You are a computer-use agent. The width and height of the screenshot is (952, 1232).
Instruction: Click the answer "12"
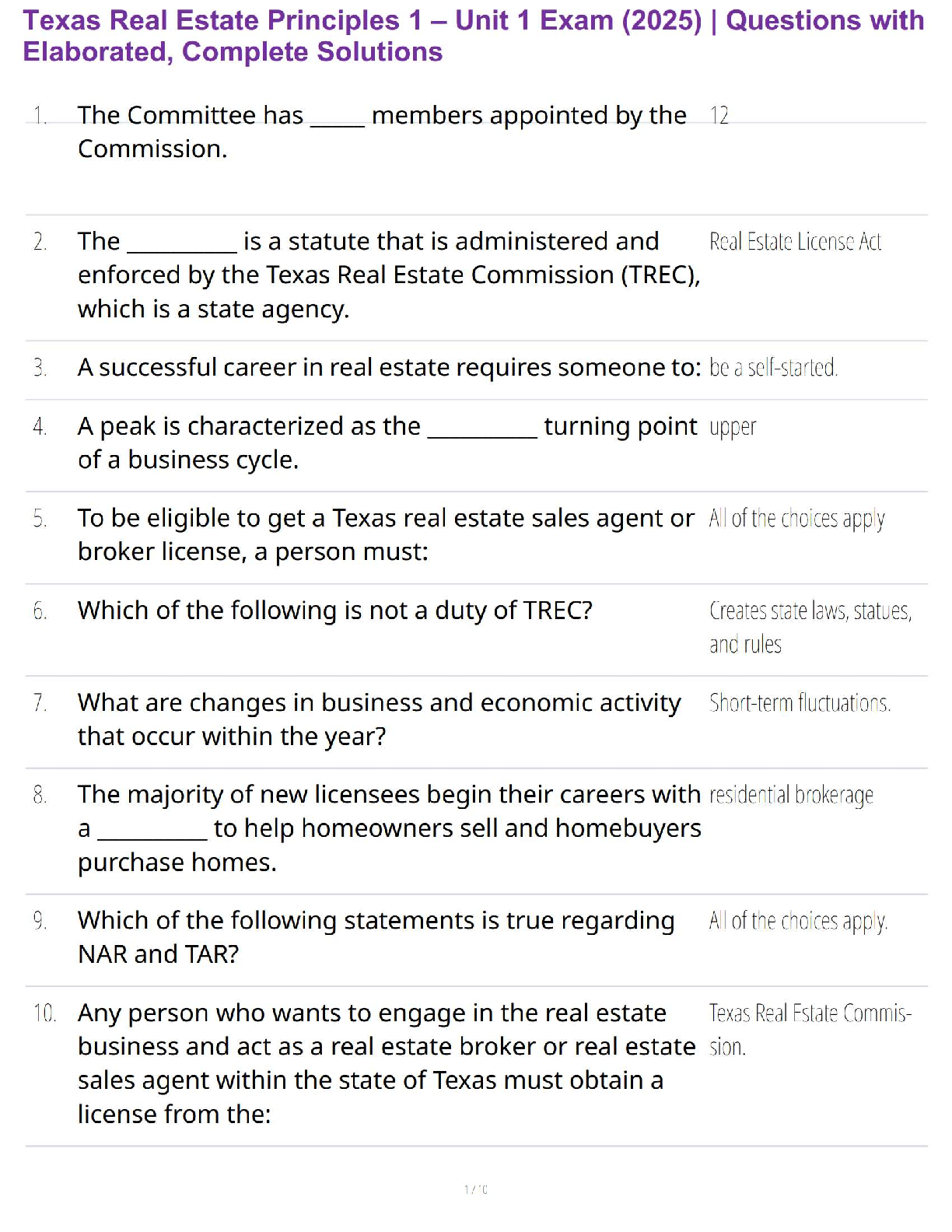tap(719, 116)
